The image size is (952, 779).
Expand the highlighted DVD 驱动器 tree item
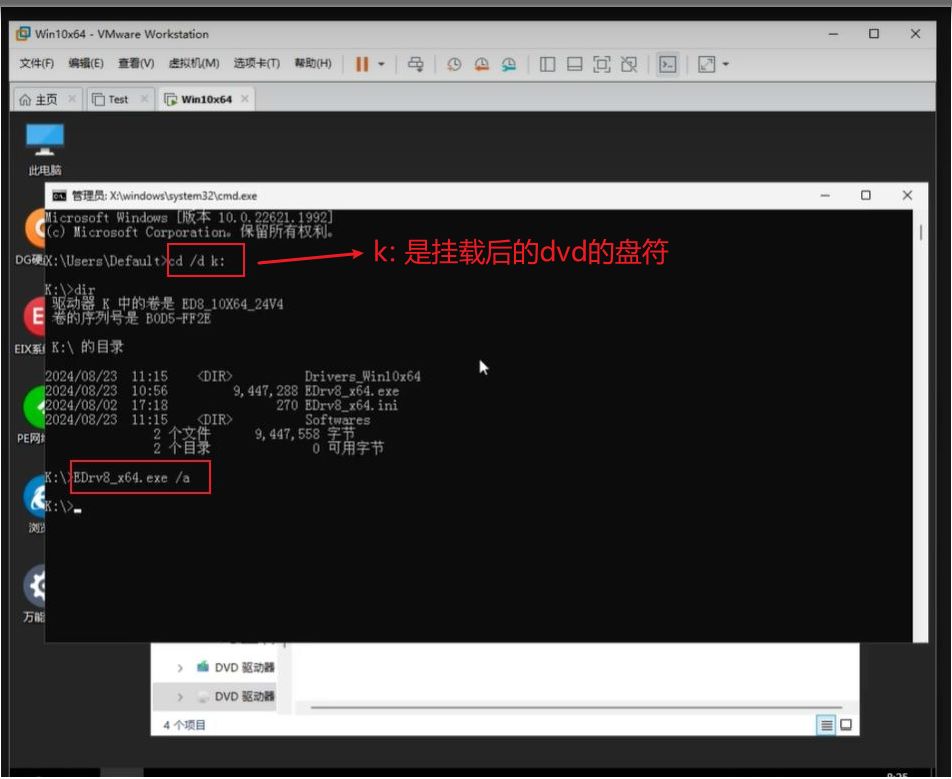point(180,696)
